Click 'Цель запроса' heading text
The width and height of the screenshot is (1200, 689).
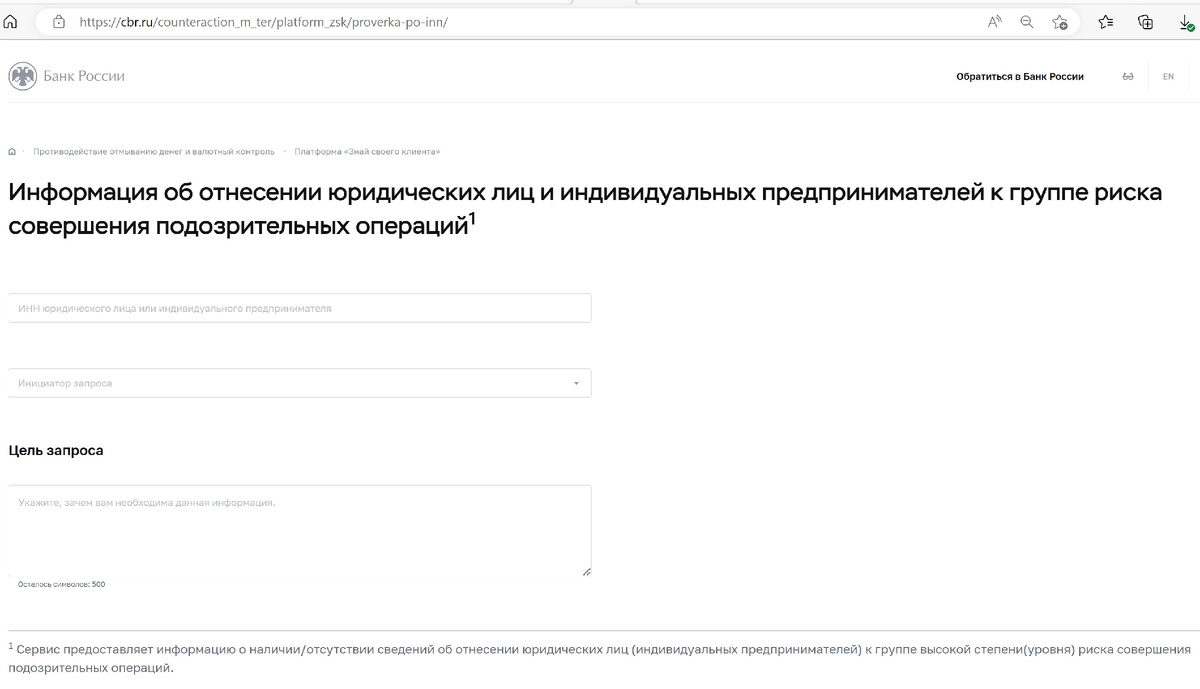(56, 451)
